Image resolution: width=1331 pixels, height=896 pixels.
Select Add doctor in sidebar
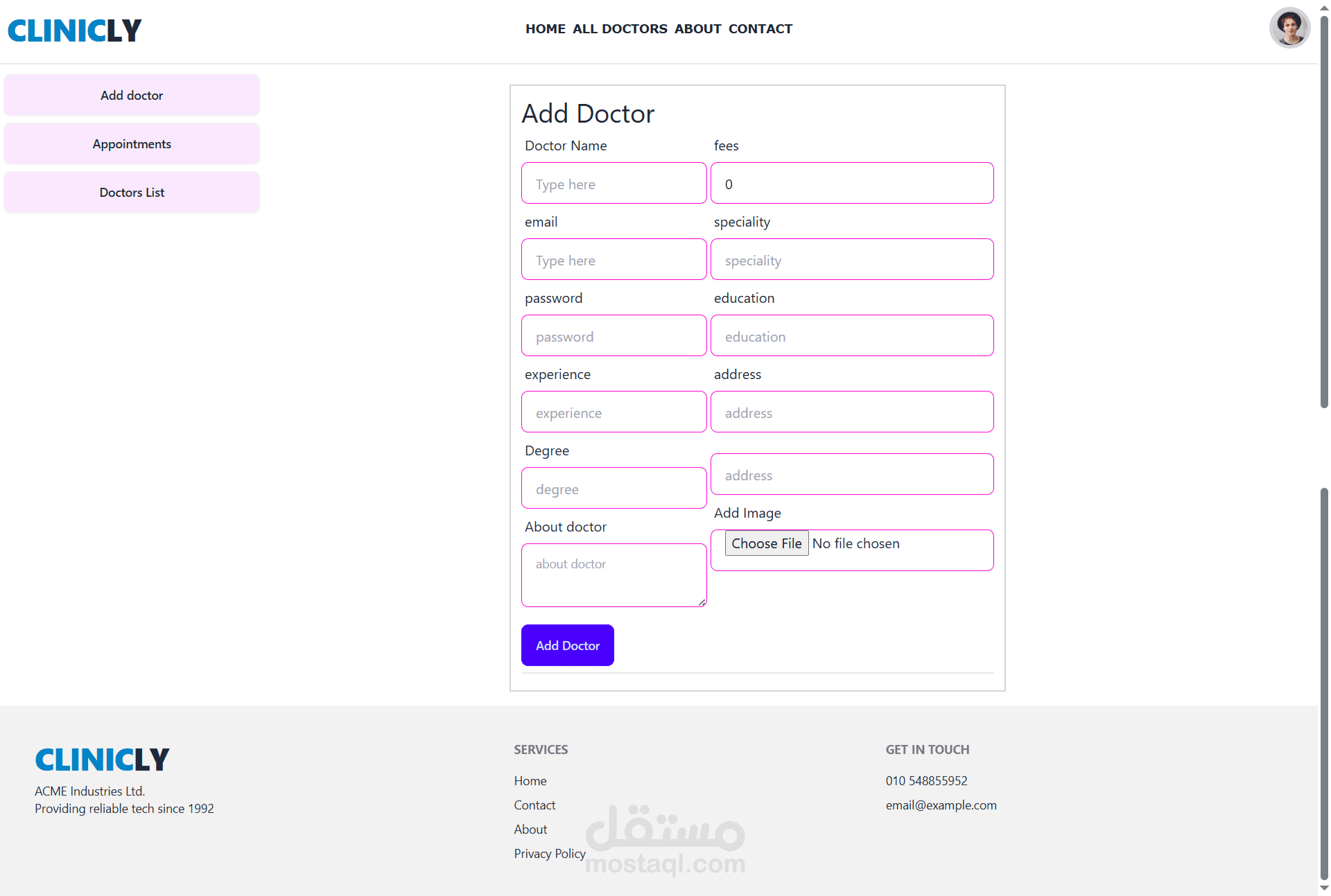click(x=132, y=96)
